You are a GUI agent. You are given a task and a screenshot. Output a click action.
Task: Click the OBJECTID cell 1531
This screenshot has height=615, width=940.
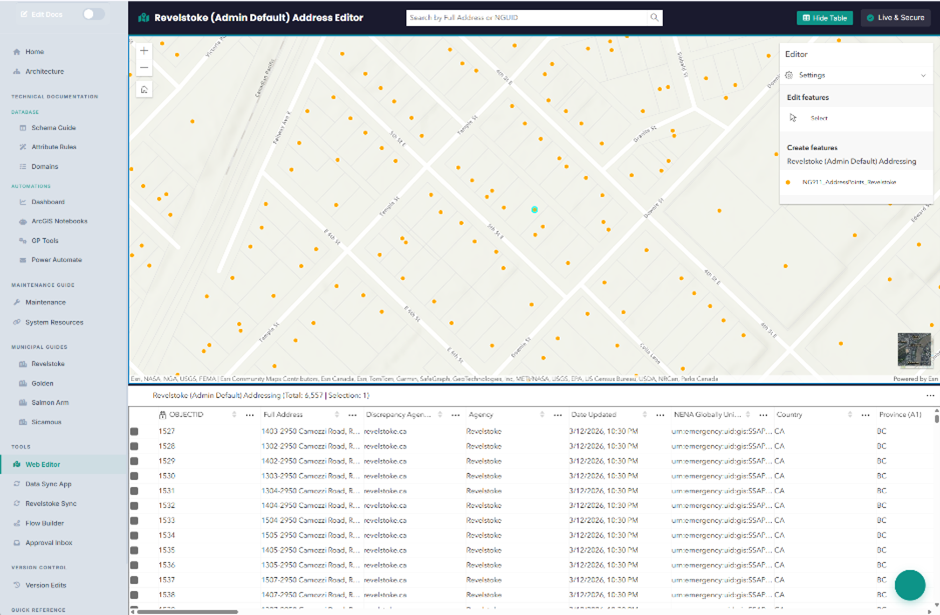(167, 491)
